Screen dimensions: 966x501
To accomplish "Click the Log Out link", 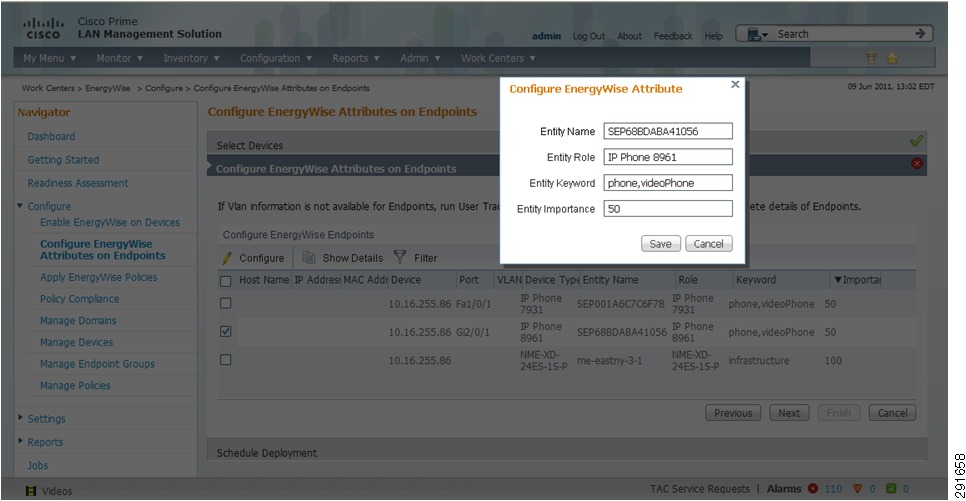I will click(589, 36).
